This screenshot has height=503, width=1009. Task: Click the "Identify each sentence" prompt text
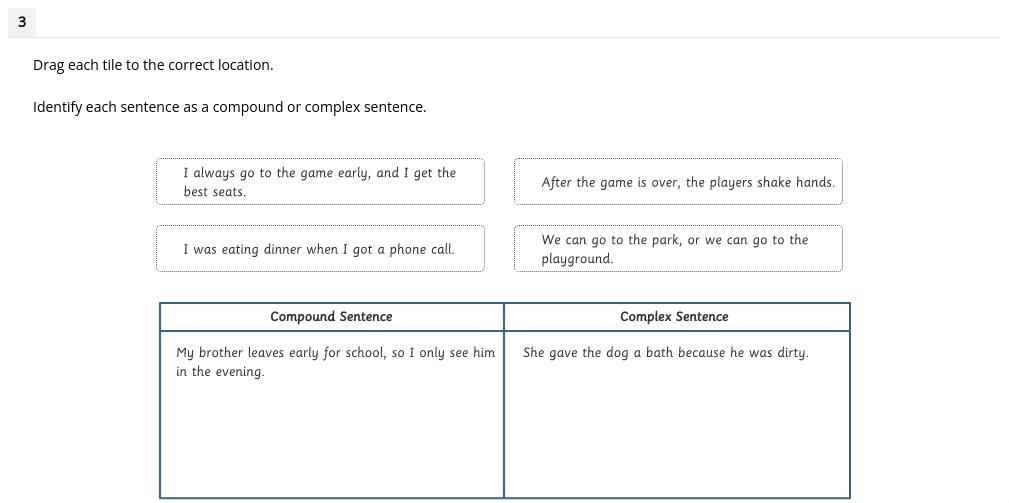[x=229, y=107]
